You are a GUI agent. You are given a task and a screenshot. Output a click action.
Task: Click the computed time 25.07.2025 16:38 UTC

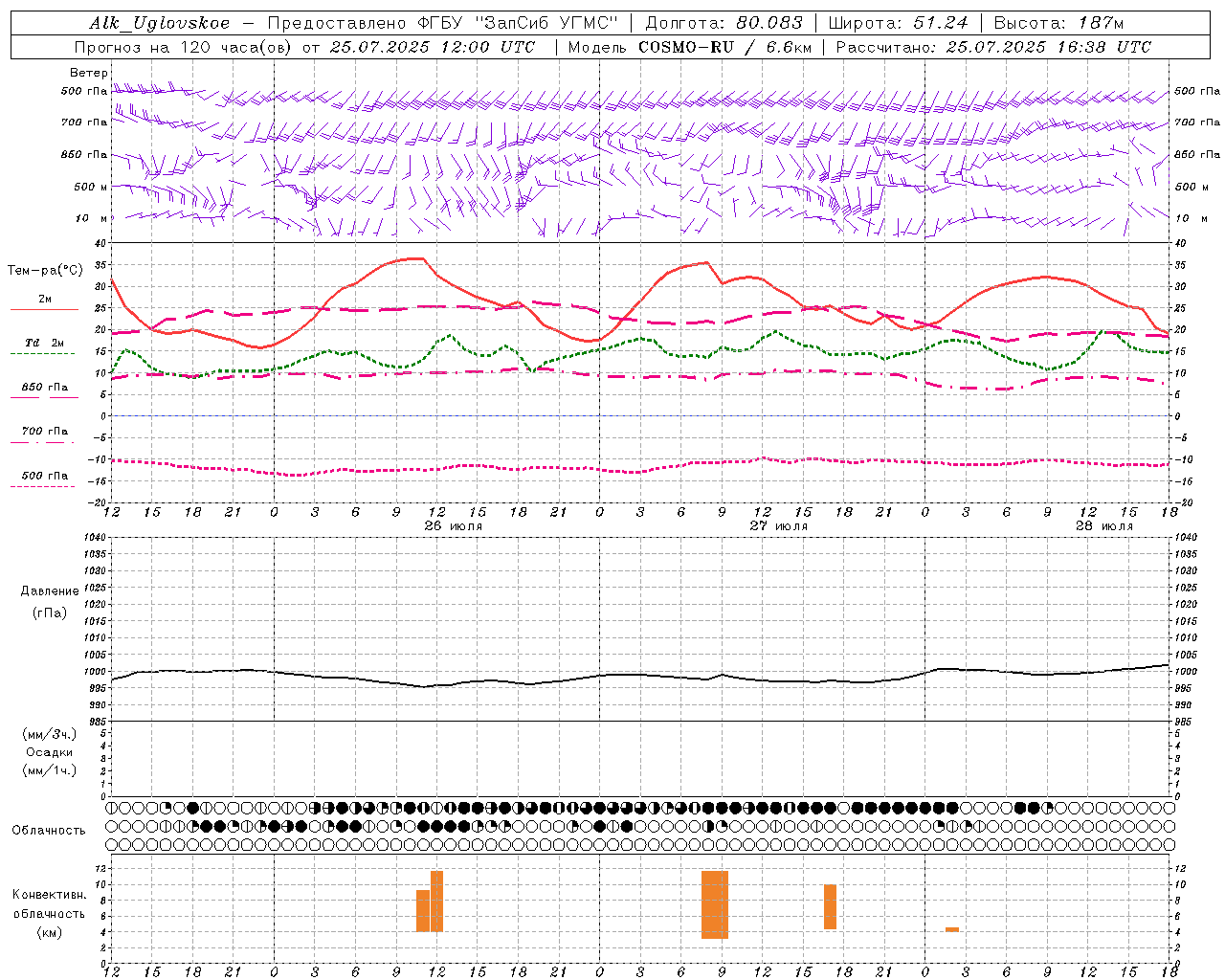pyautogui.click(x=1049, y=47)
